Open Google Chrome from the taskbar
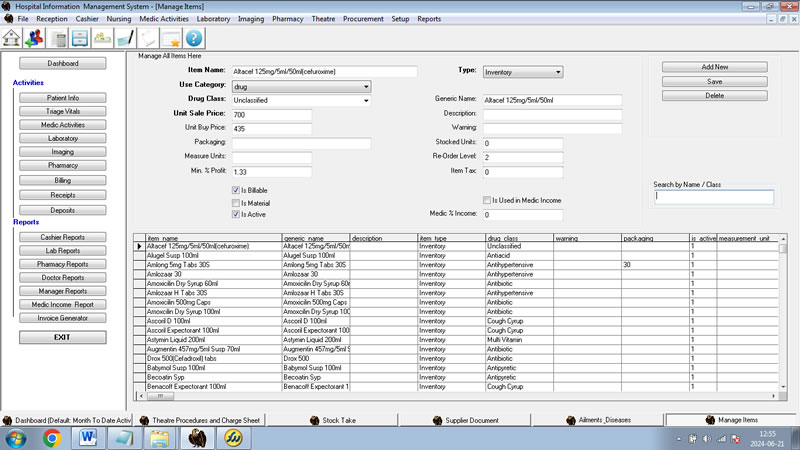 pos(52,437)
